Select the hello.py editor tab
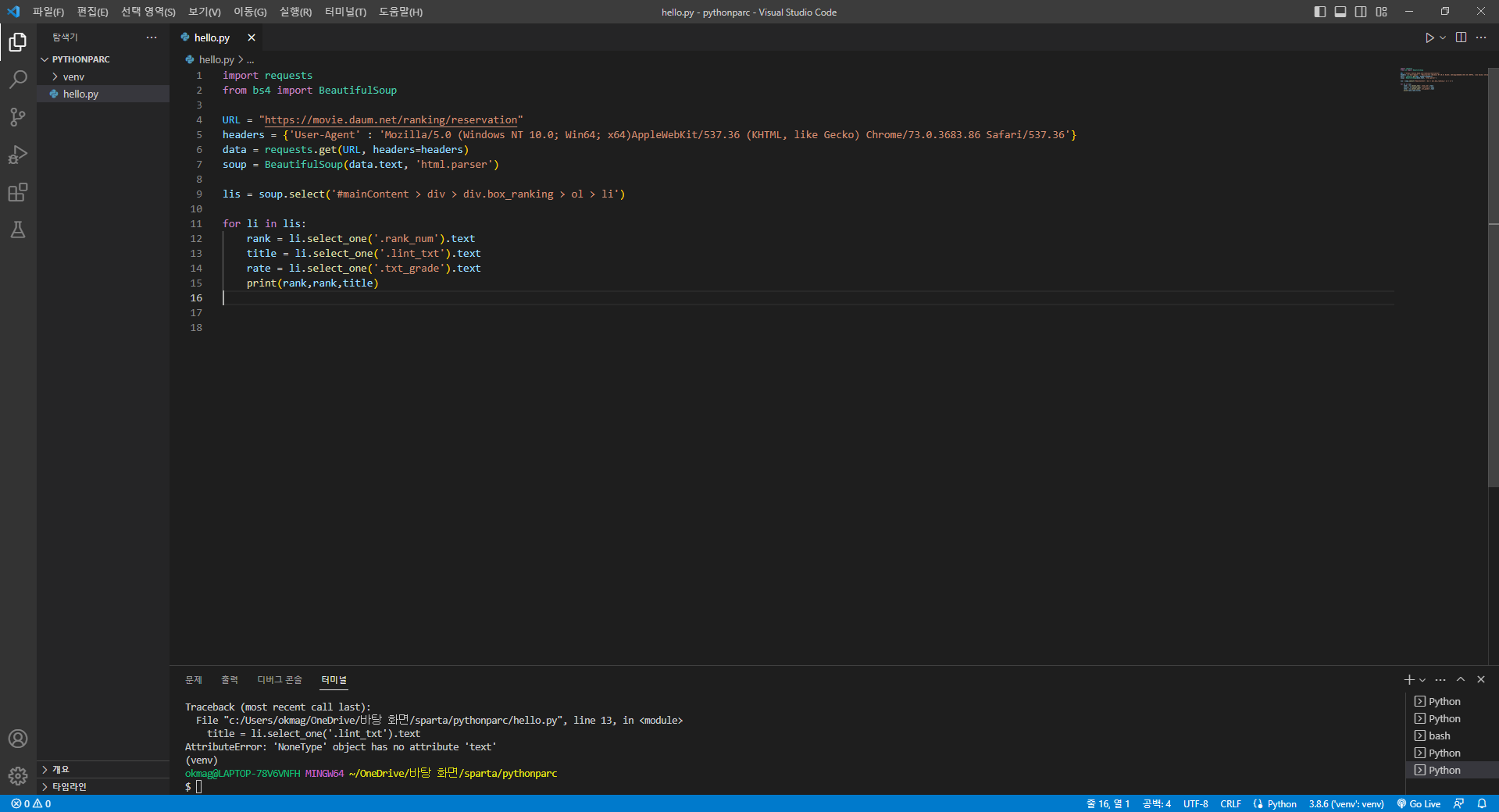Viewport: 1499px width, 812px height. (x=212, y=37)
